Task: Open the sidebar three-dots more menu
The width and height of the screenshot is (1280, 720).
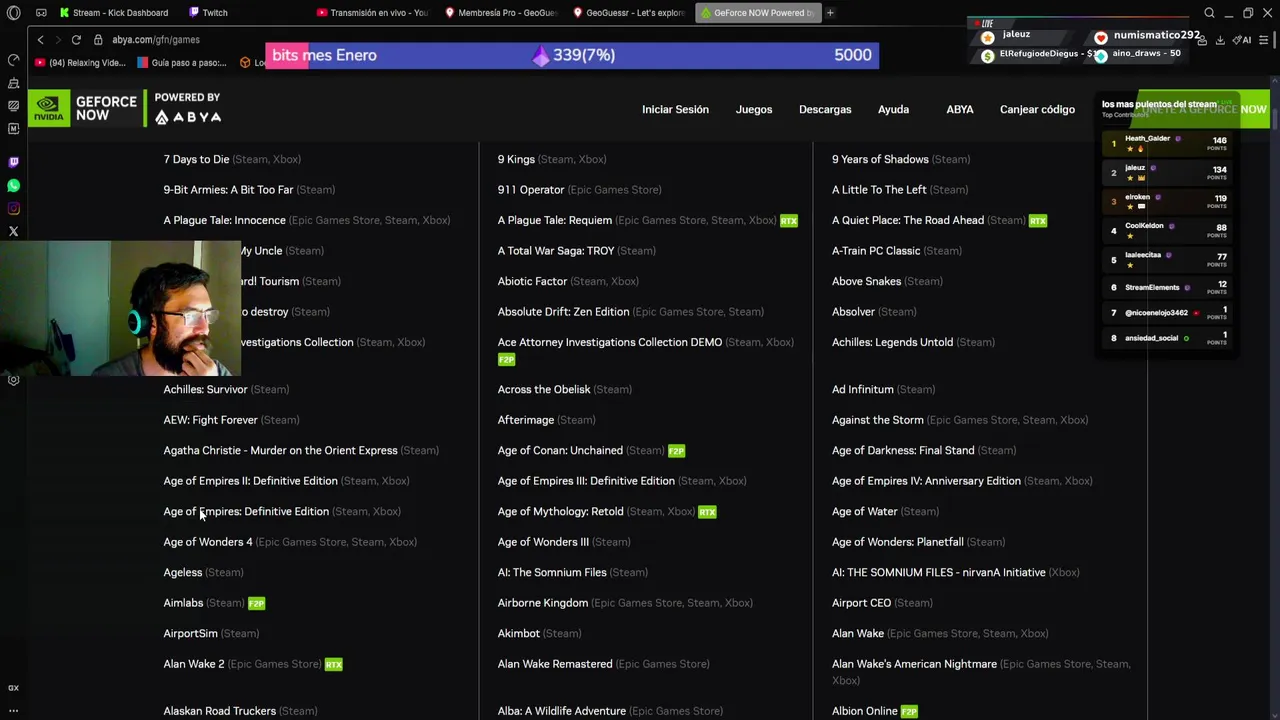Action: [13, 711]
